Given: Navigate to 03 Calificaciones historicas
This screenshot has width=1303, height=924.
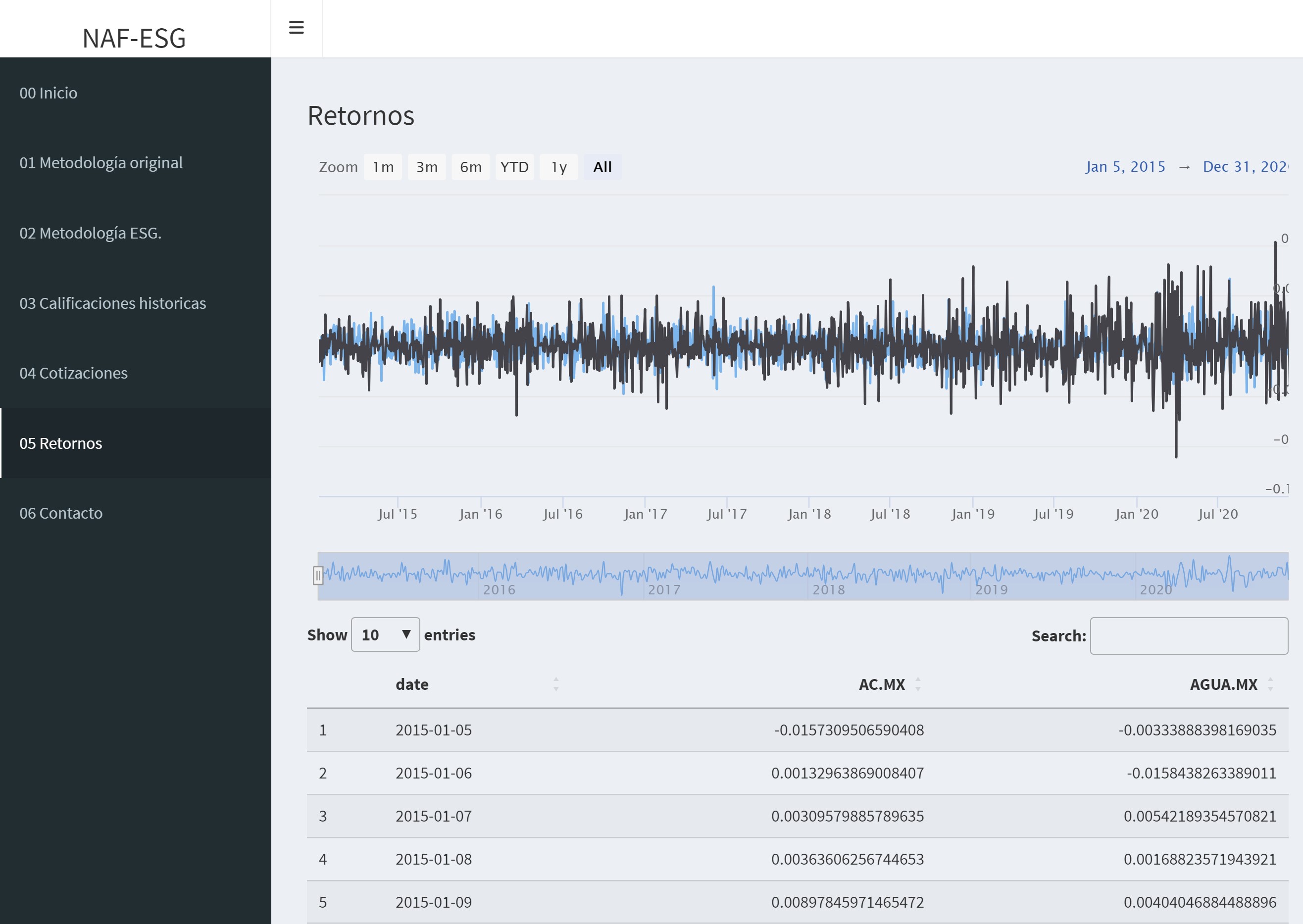Looking at the screenshot, I should [113, 303].
